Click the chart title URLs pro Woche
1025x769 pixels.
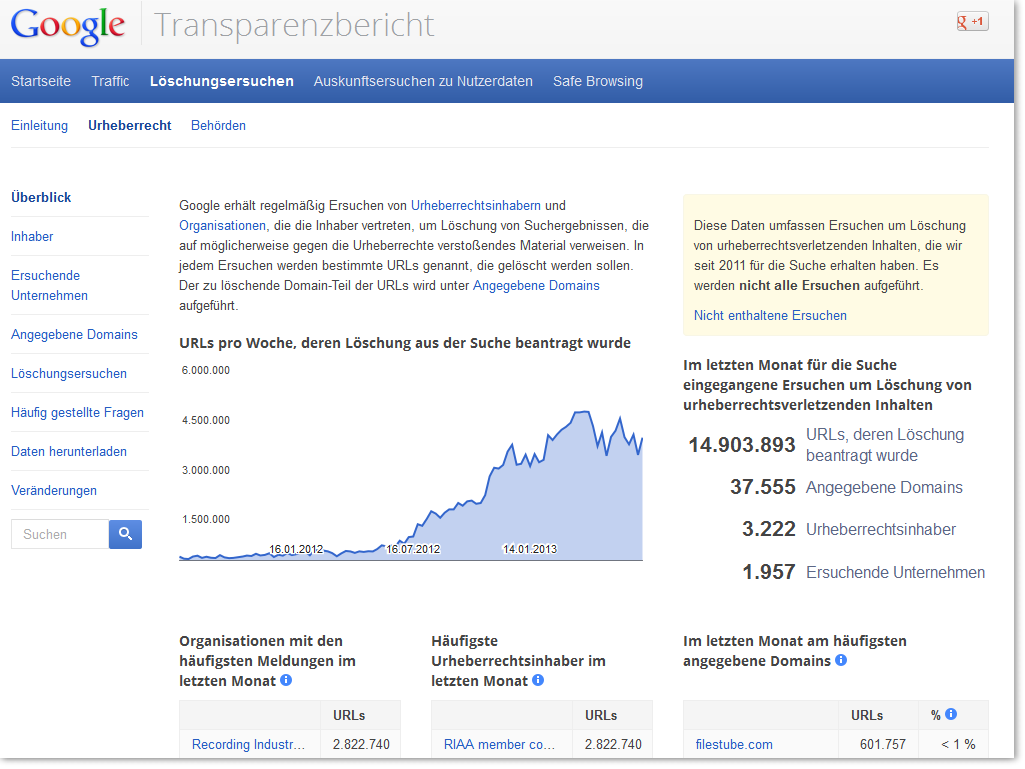[x=405, y=343]
